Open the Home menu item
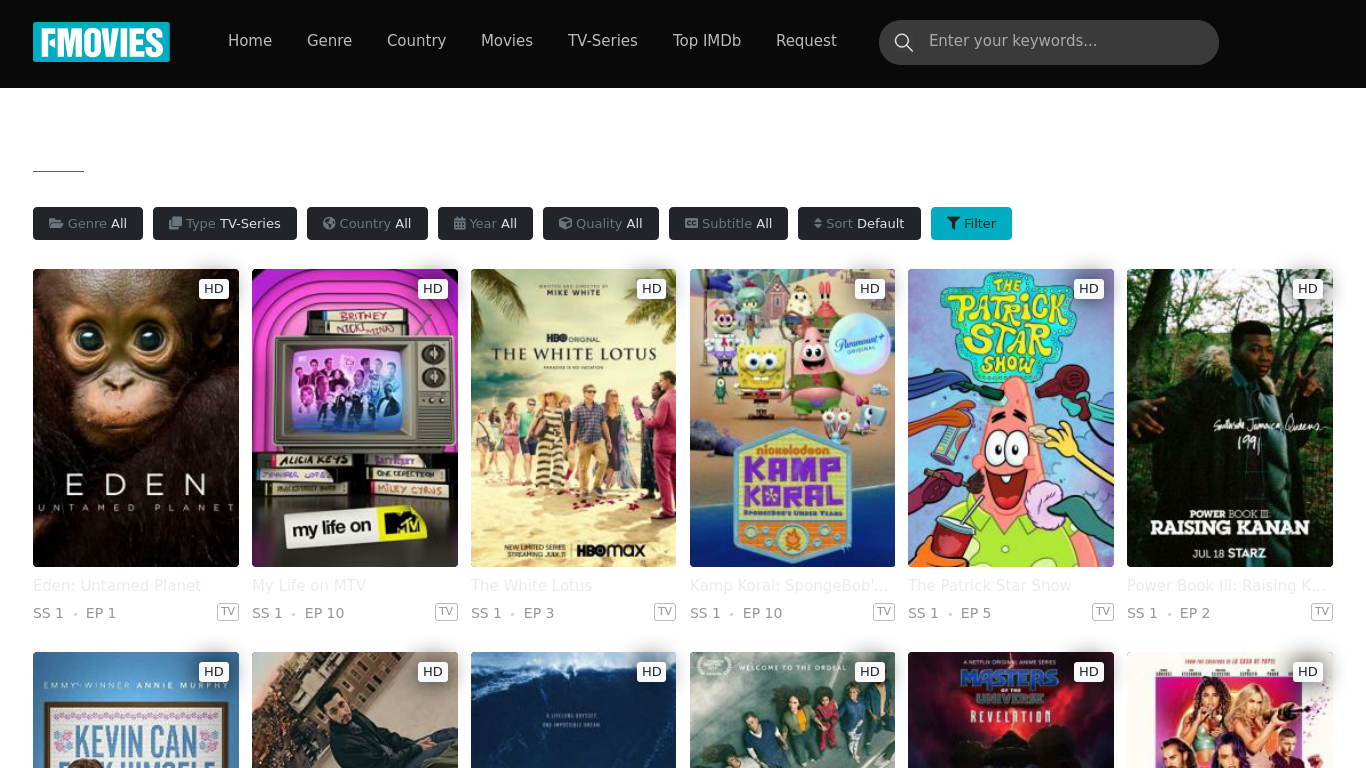Viewport: 1366px width, 768px height. (x=250, y=41)
